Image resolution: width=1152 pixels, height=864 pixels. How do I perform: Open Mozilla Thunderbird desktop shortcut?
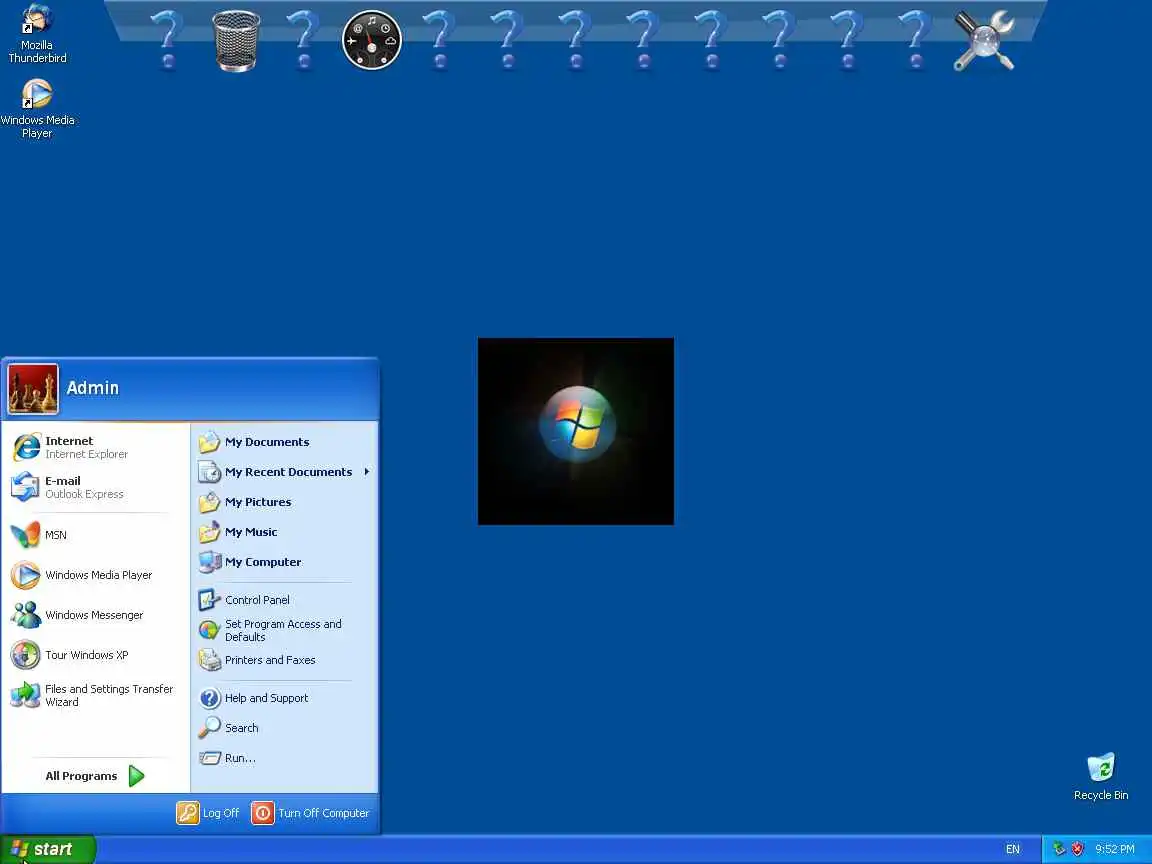37,34
